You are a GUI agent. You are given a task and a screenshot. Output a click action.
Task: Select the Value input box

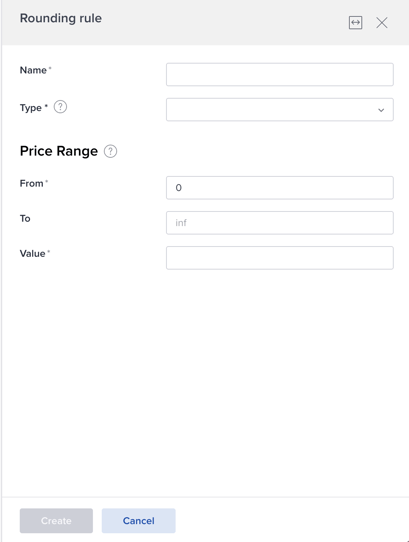(x=280, y=258)
